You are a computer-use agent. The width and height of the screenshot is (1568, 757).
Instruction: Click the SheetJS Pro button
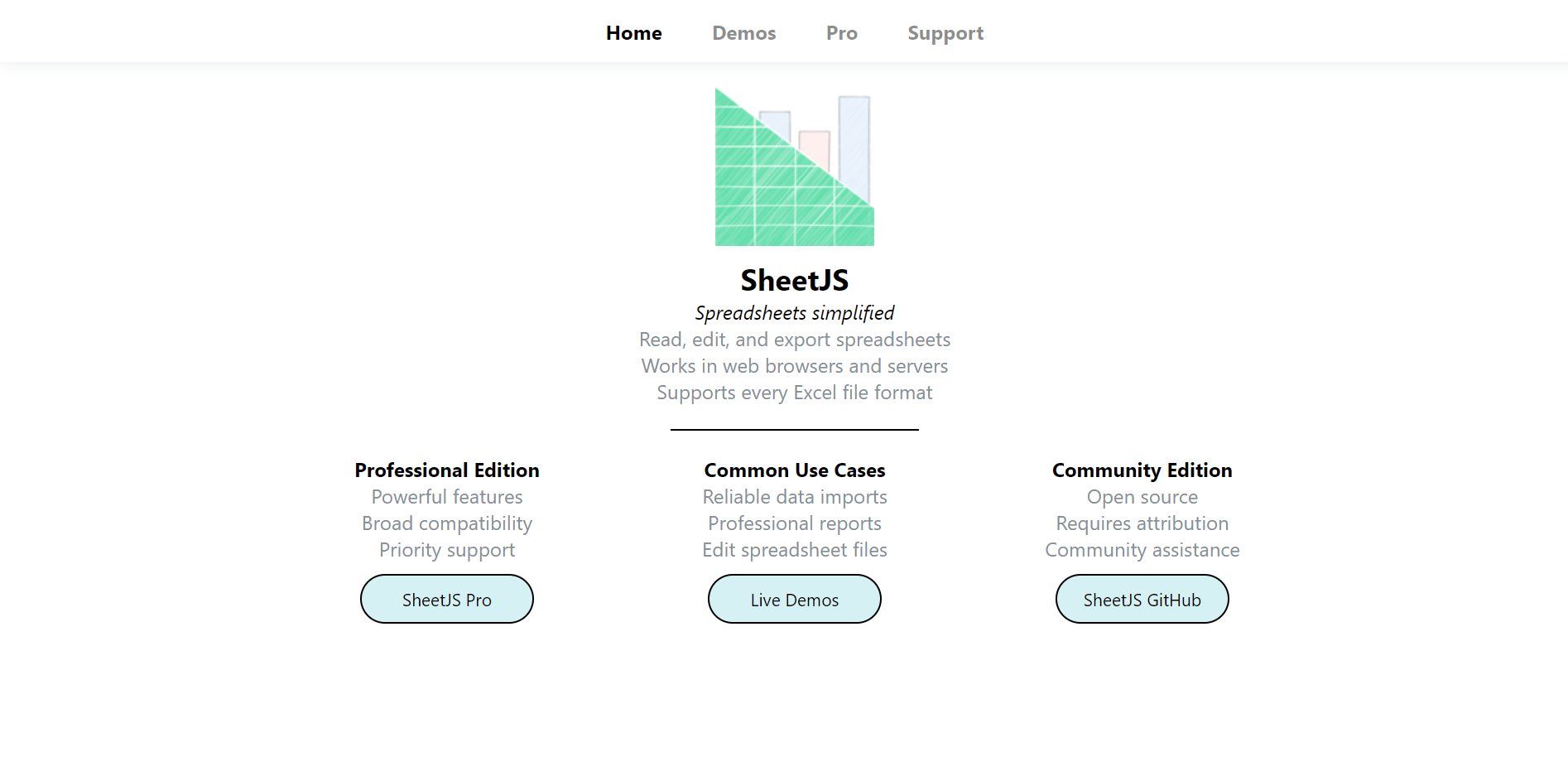click(x=447, y=599)
